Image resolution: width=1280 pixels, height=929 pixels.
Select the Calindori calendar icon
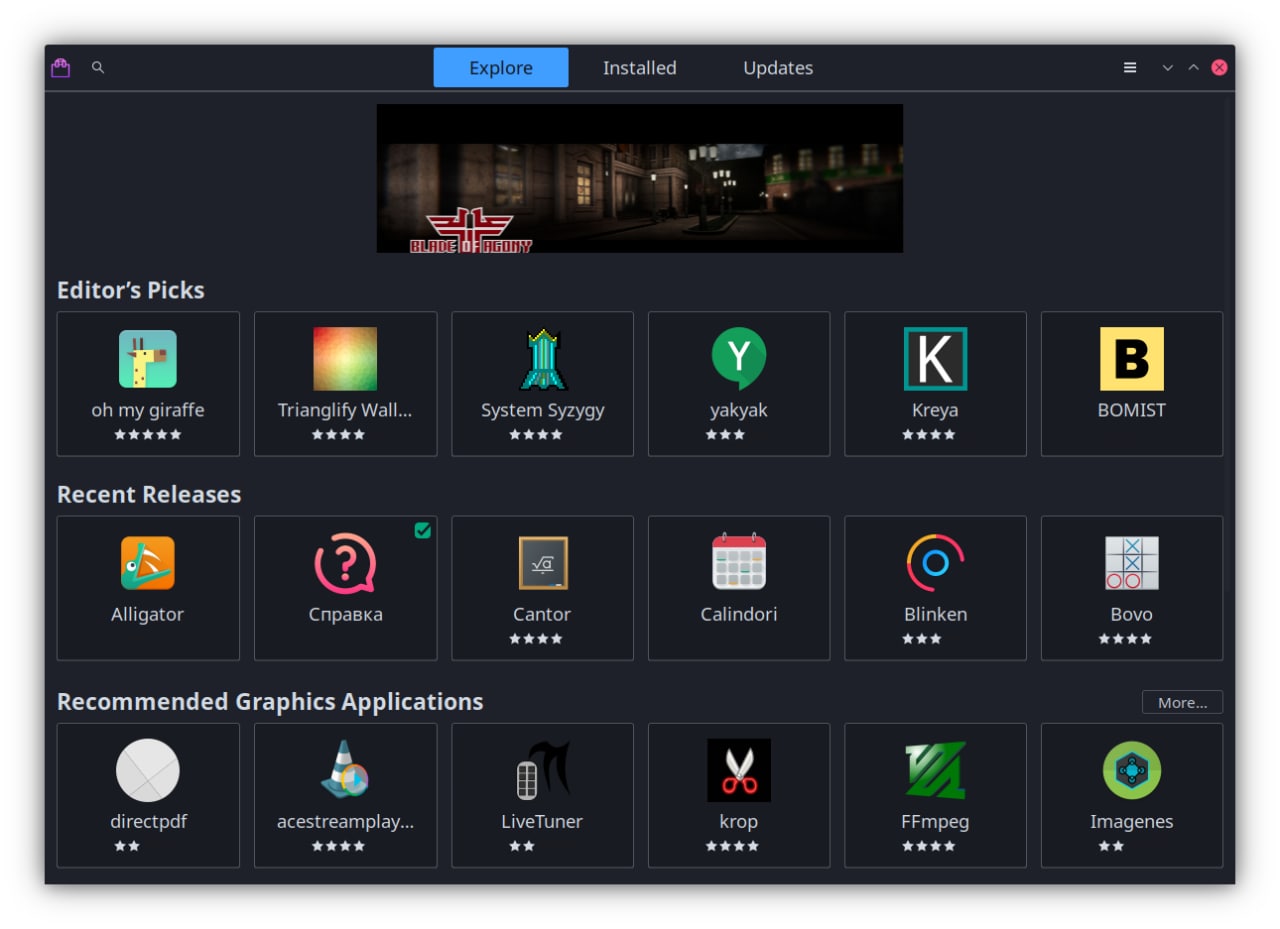coord(739,562)
